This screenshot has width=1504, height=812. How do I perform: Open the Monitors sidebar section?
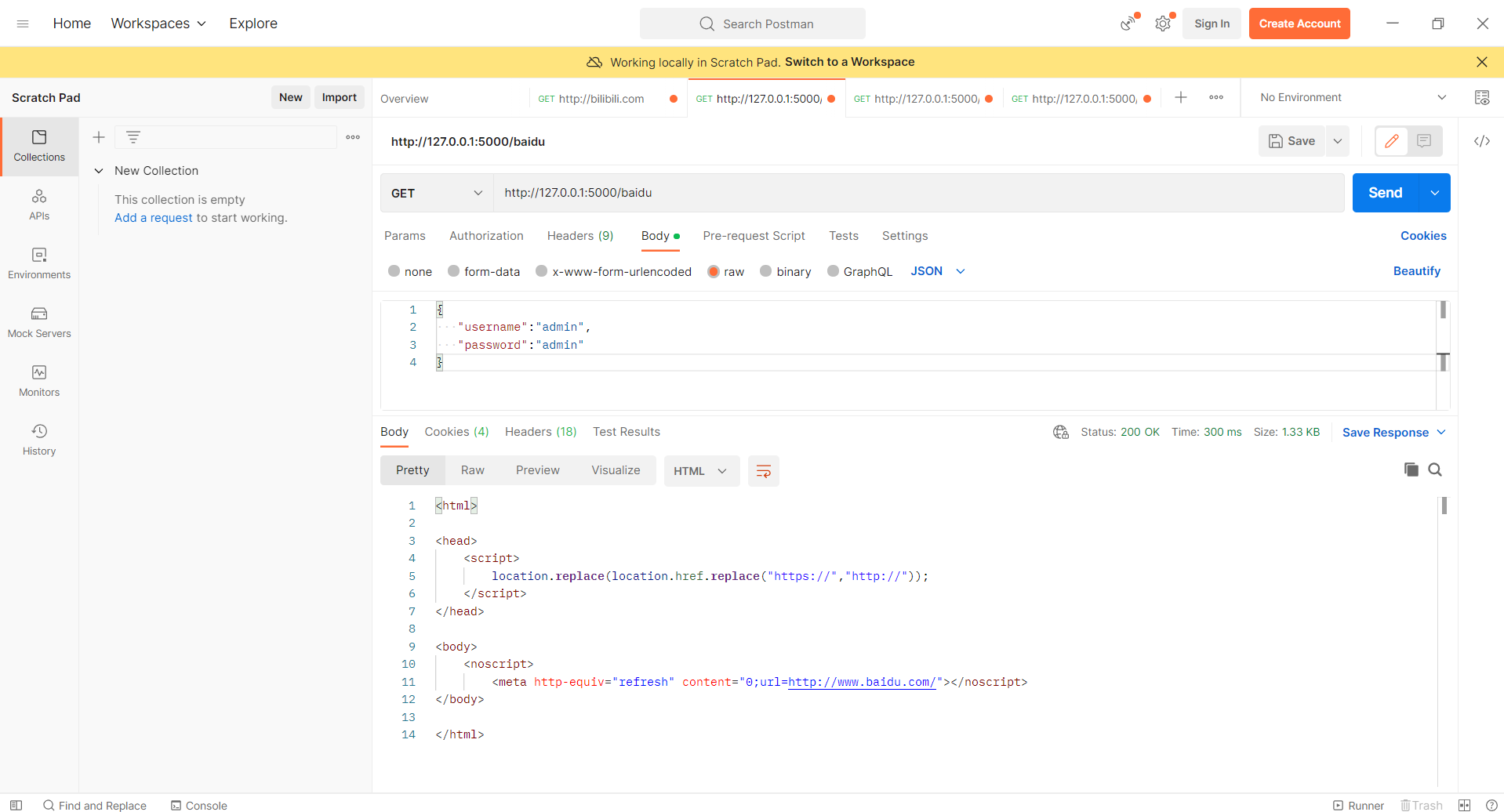pyautogui.click(x=39, y=382)
